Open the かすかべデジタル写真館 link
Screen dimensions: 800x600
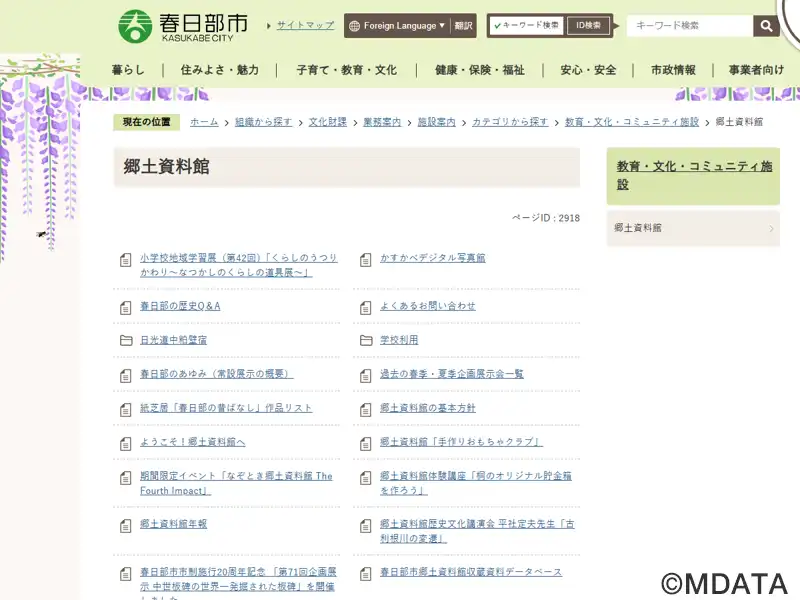[x=433, y=258]
